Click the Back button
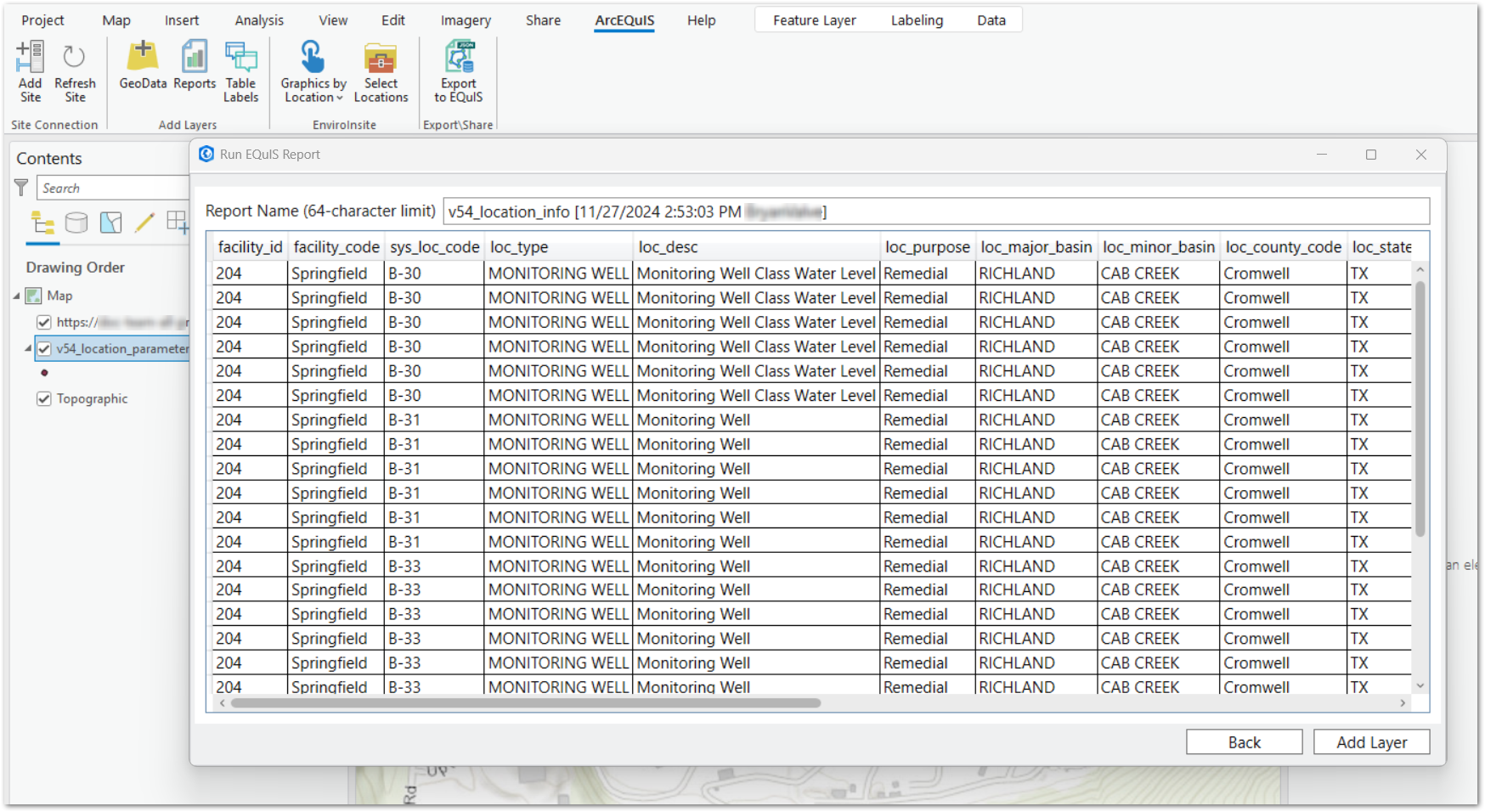Viewport: 1485px width, 812px height. click(1244, 742)
